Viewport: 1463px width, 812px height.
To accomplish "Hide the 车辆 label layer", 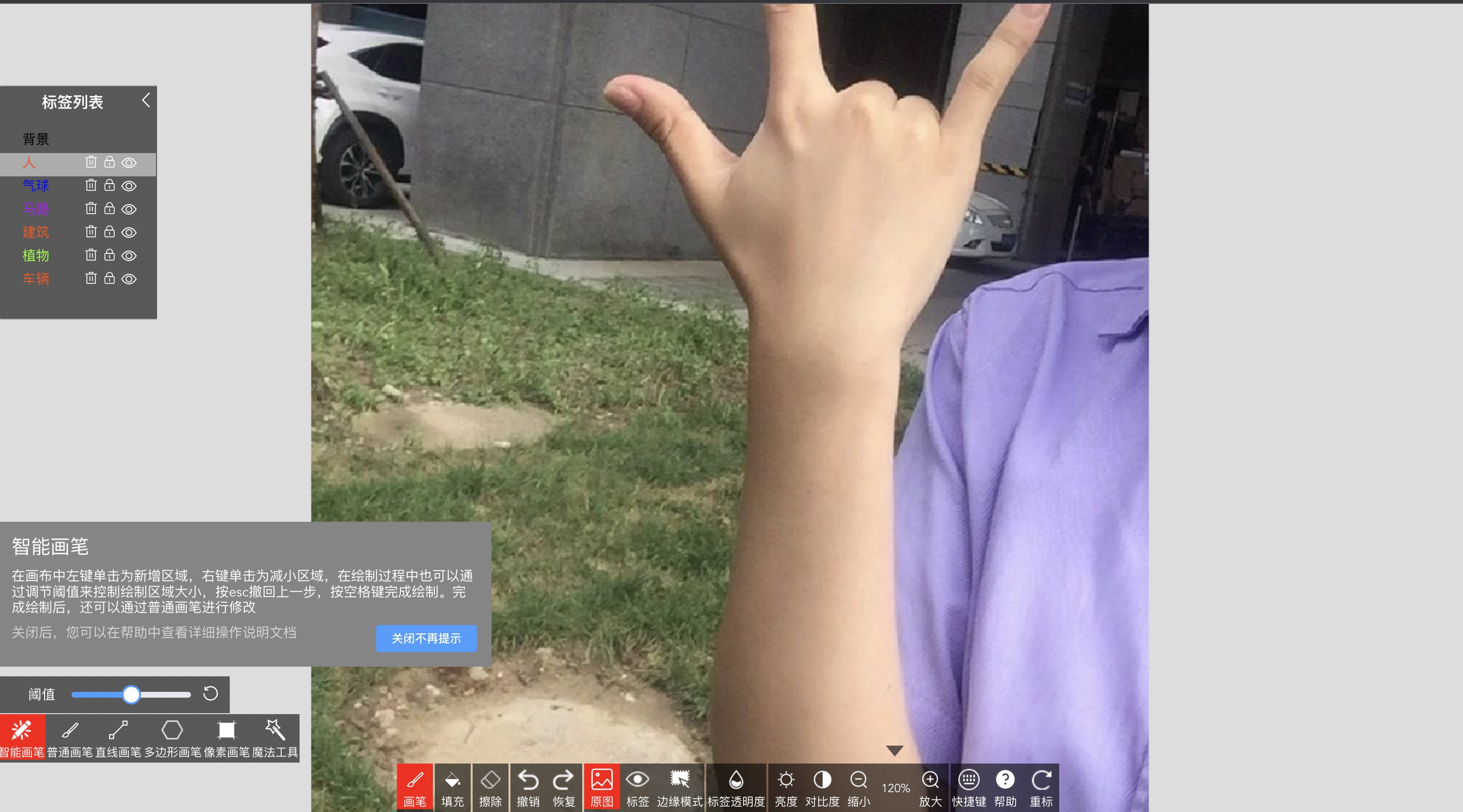I will click(129, 279).
